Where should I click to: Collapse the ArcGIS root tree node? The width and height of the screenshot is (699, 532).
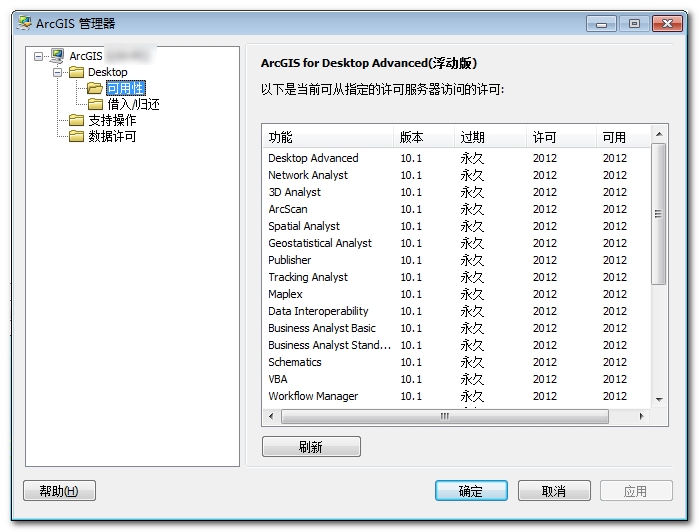coord(39,56)
